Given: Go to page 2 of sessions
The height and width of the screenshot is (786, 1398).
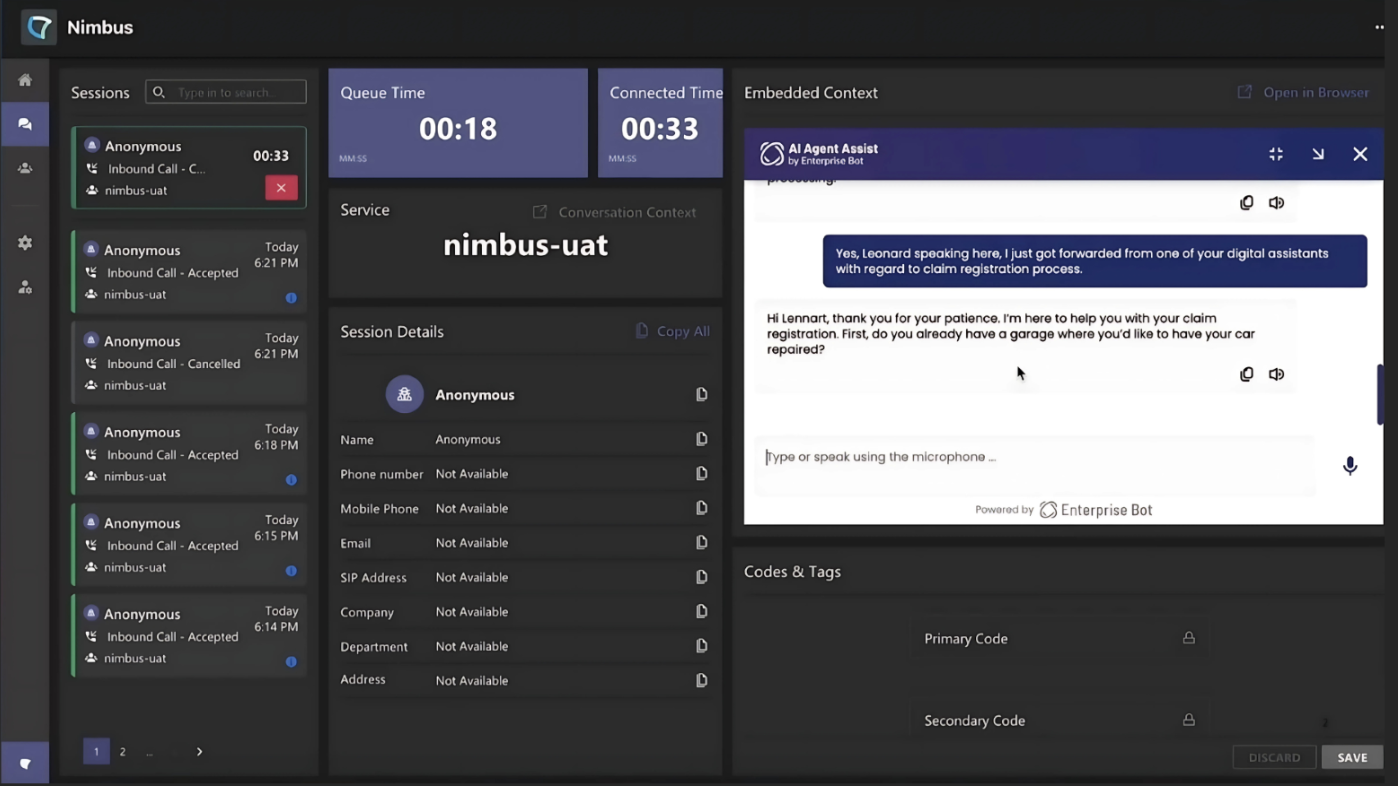Looking at the screenshot, I should click(x=123, y=752).
